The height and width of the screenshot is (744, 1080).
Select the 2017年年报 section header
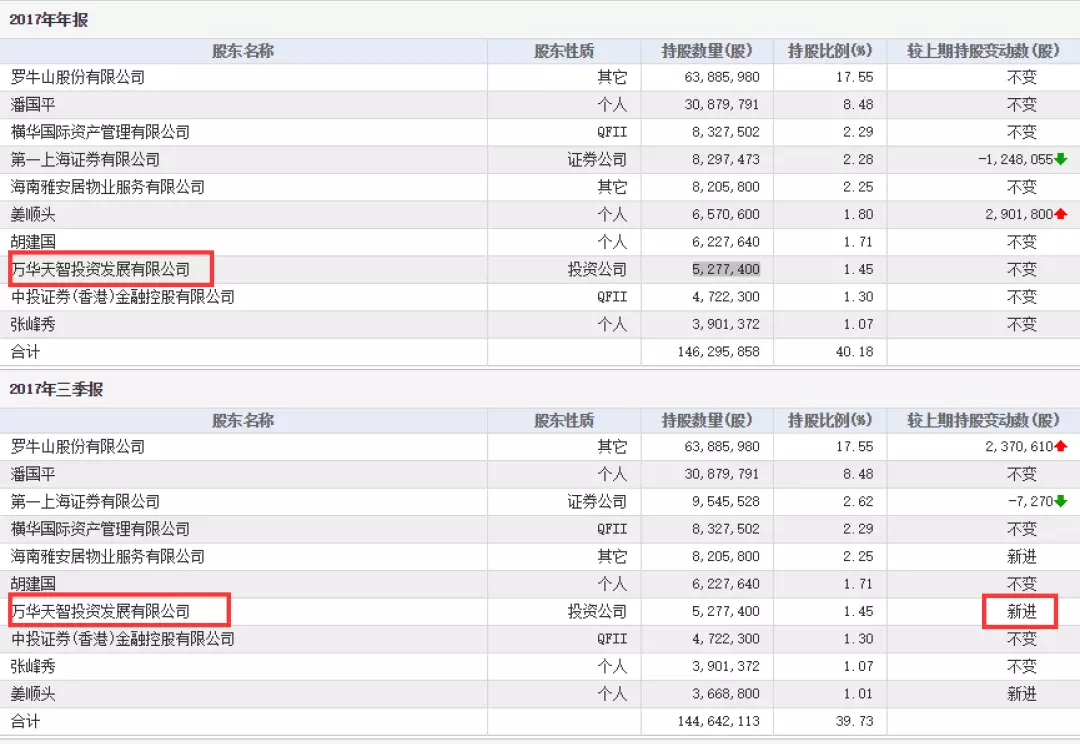click(49, 20)
